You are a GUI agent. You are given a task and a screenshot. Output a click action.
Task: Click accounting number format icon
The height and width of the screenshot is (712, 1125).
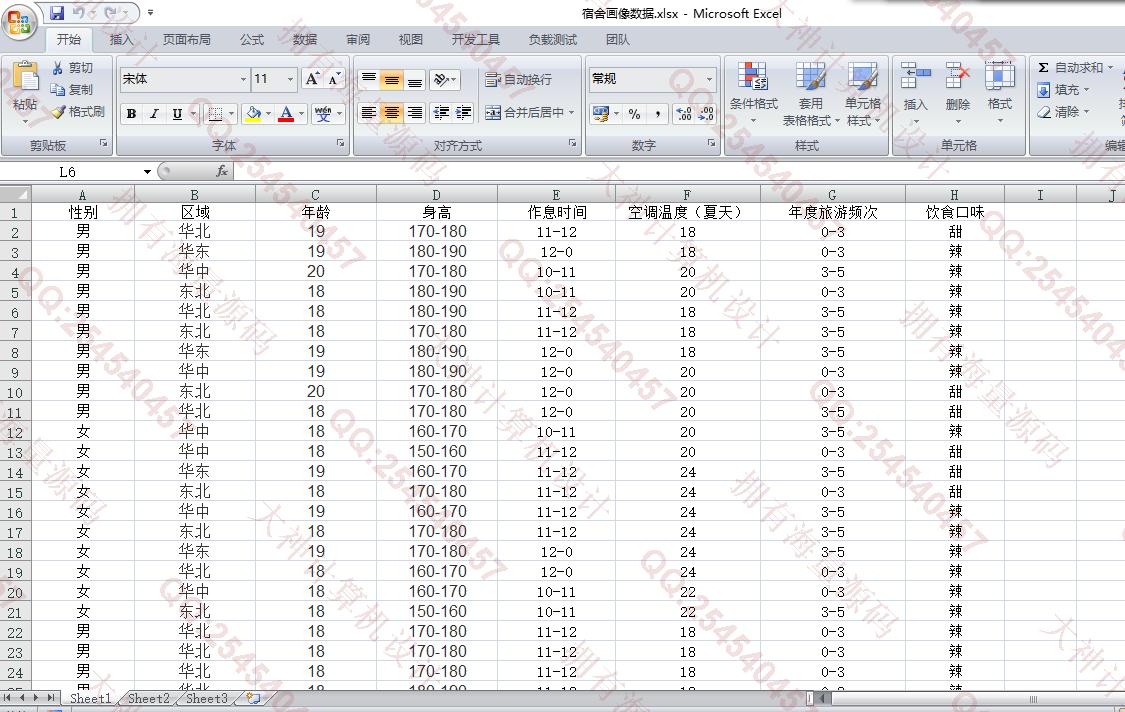pyautogui.click(x=601, y=113)
